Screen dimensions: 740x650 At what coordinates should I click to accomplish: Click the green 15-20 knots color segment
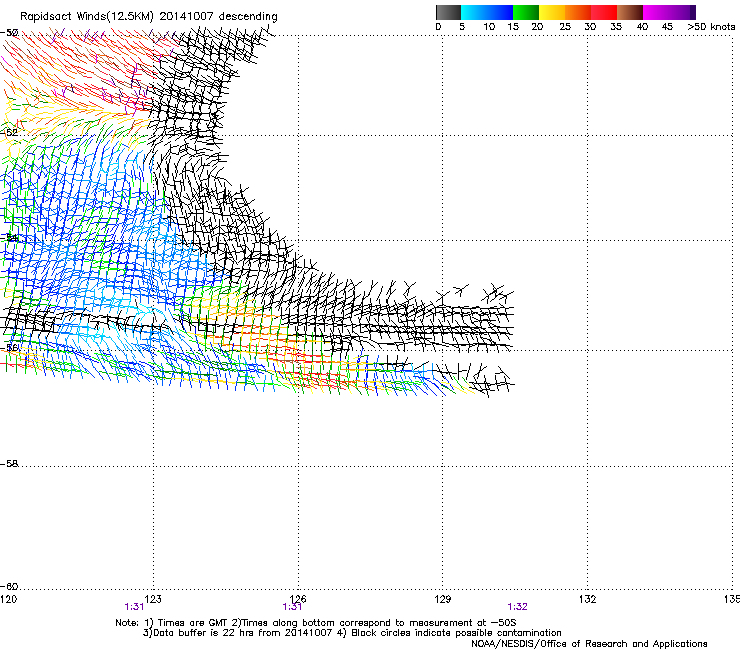(526, 12)
